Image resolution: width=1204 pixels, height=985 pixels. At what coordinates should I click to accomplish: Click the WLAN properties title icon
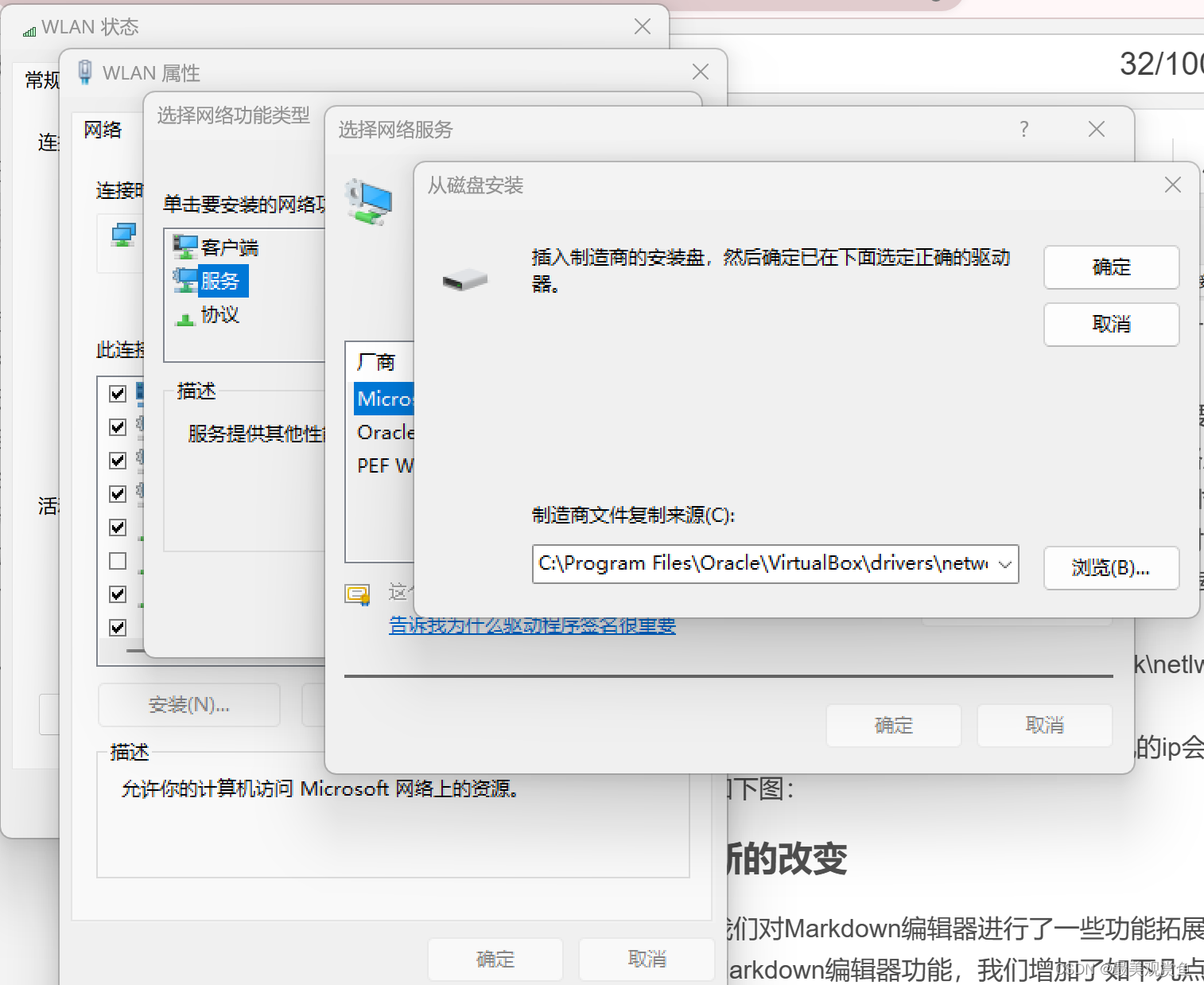[x=84, y=72]
